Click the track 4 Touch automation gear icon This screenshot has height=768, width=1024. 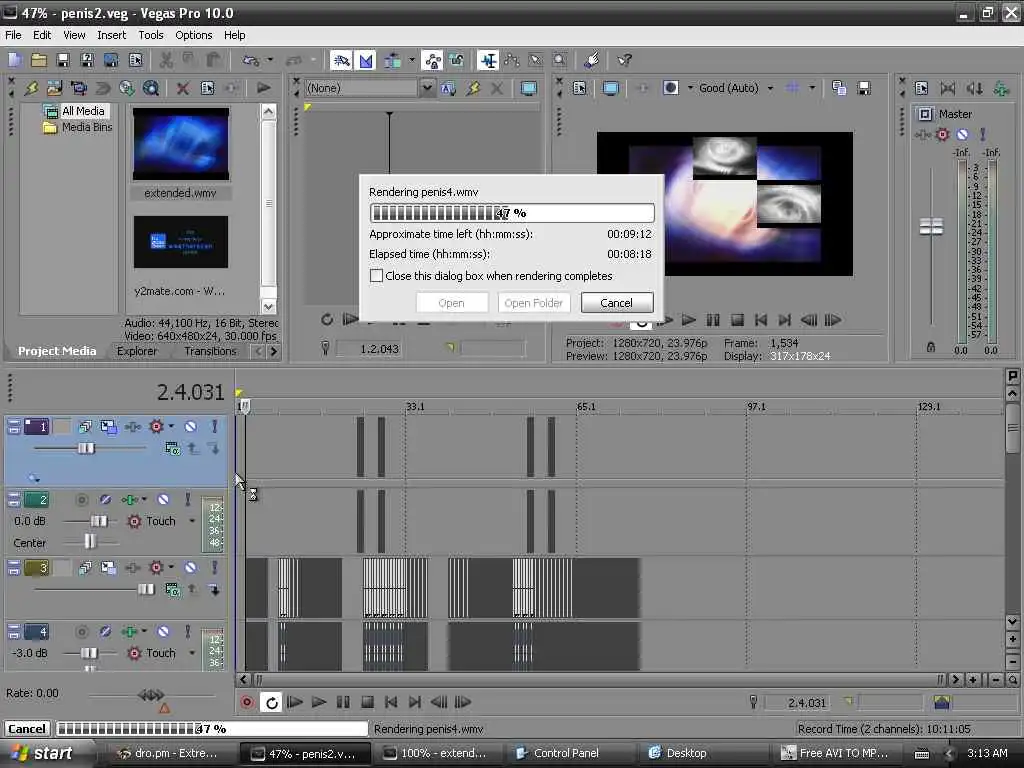click(135, 653)
